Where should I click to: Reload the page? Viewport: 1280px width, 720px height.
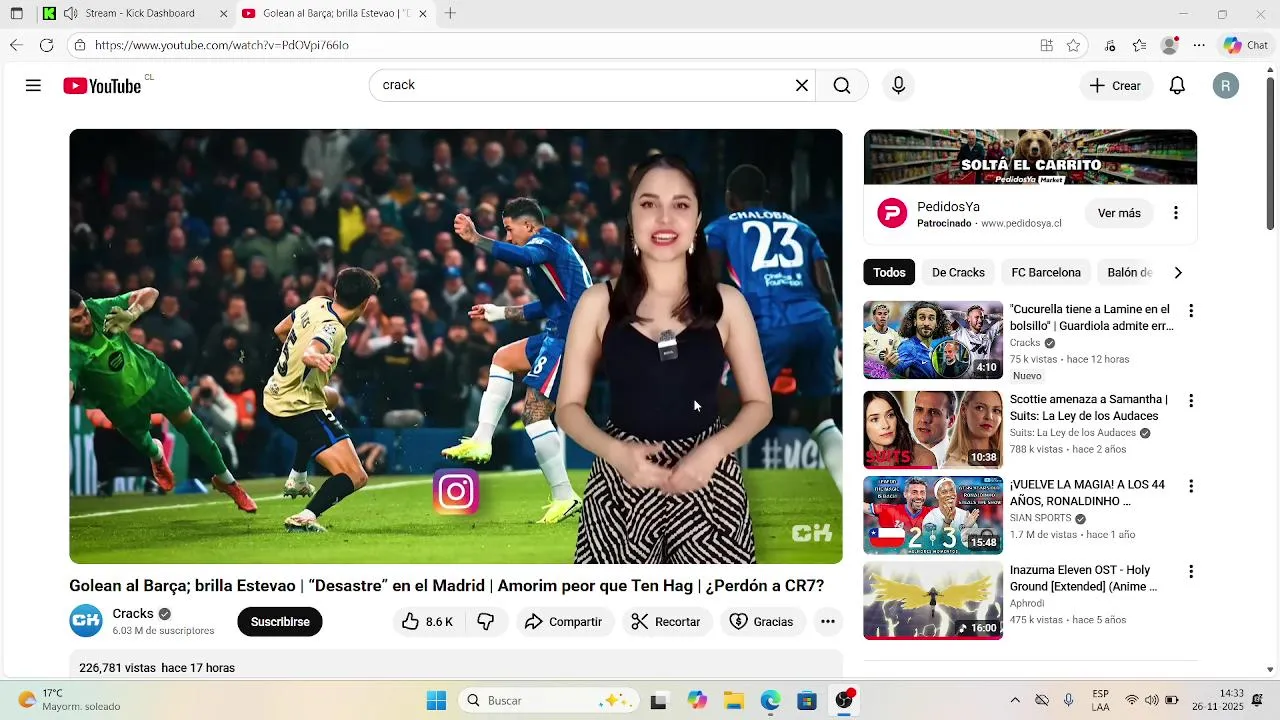click(46, 45)
